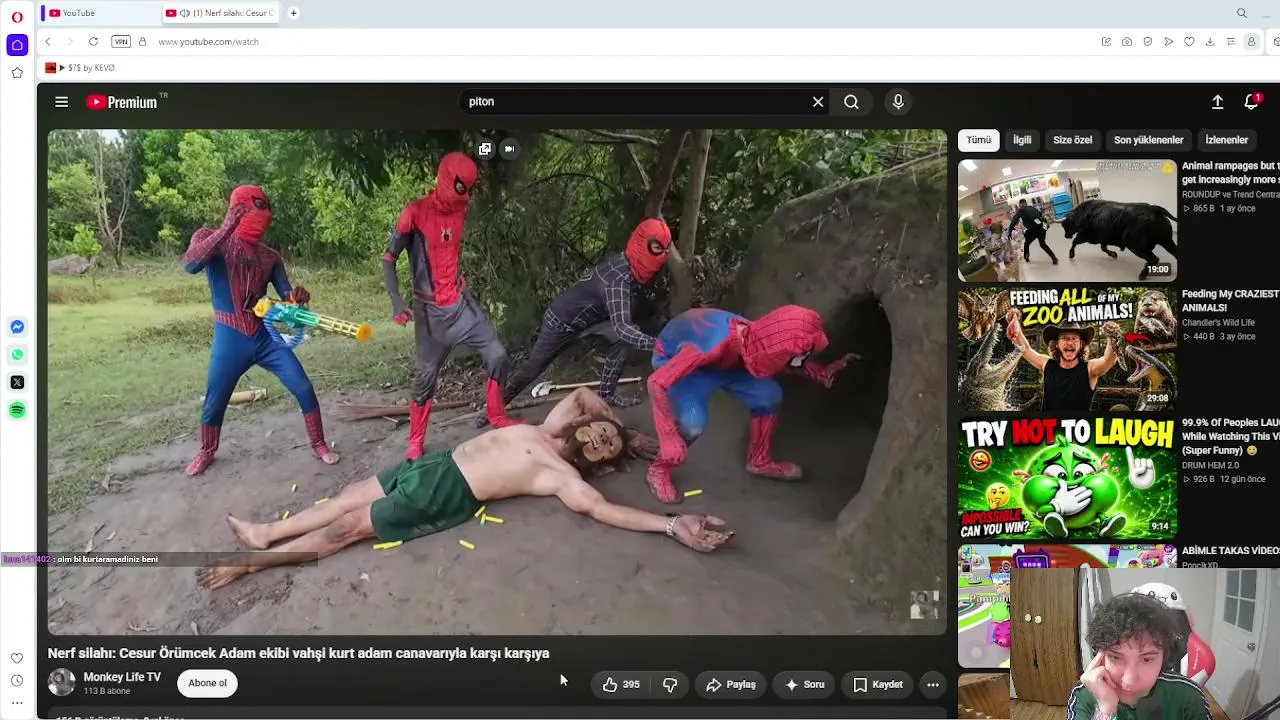This screenshot has width=1280, height=720.
Task: Take a snapshot with the camera icon
Action: point(1127,41)
